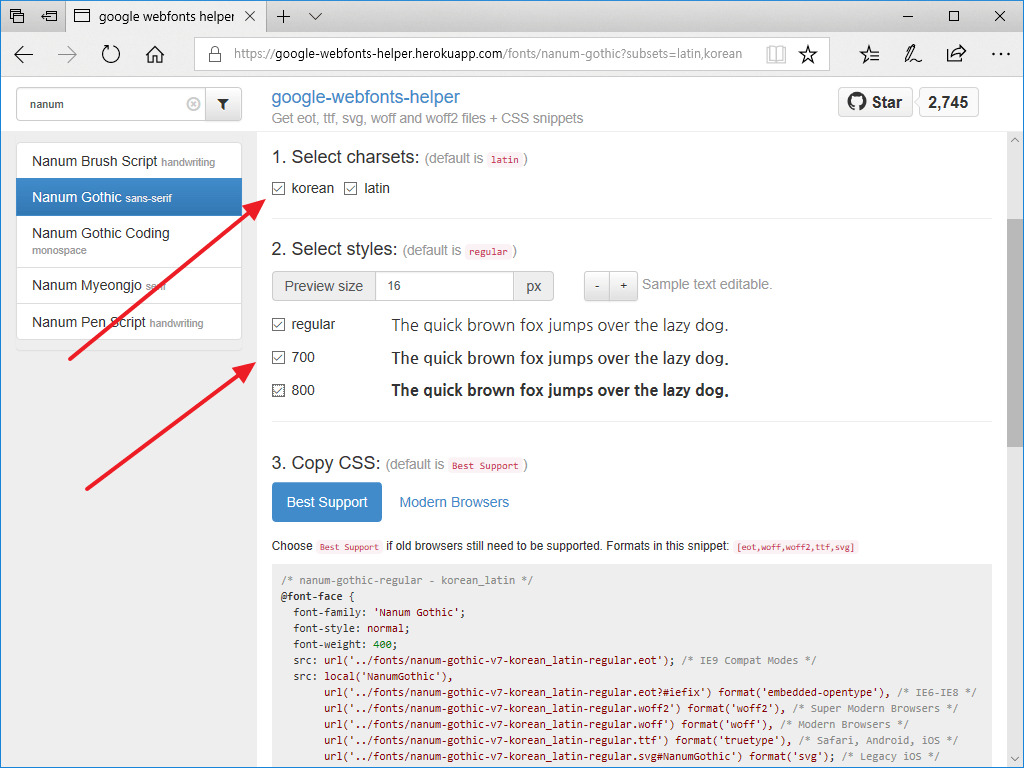Click the nanum-gothic-regular CSS comment line
Screen dimensions: 1024x768
pos(407,580)
